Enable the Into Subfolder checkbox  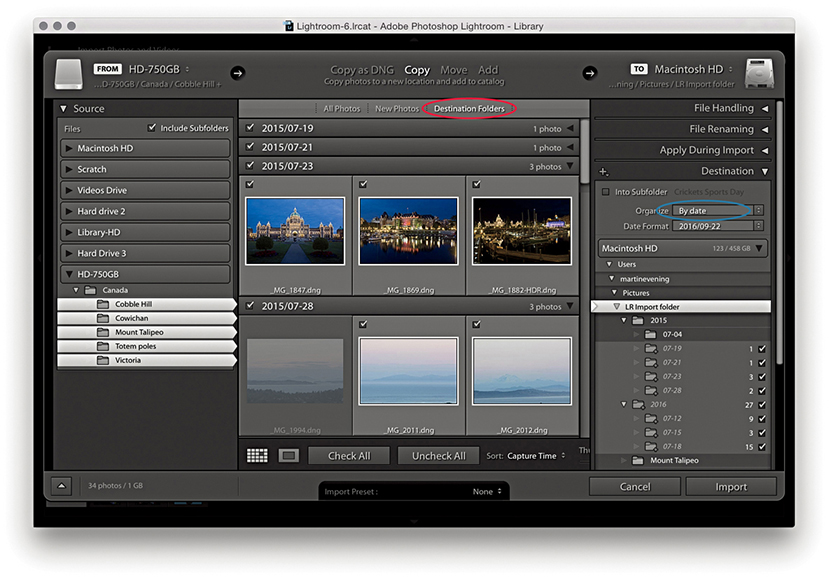point(605,191)
